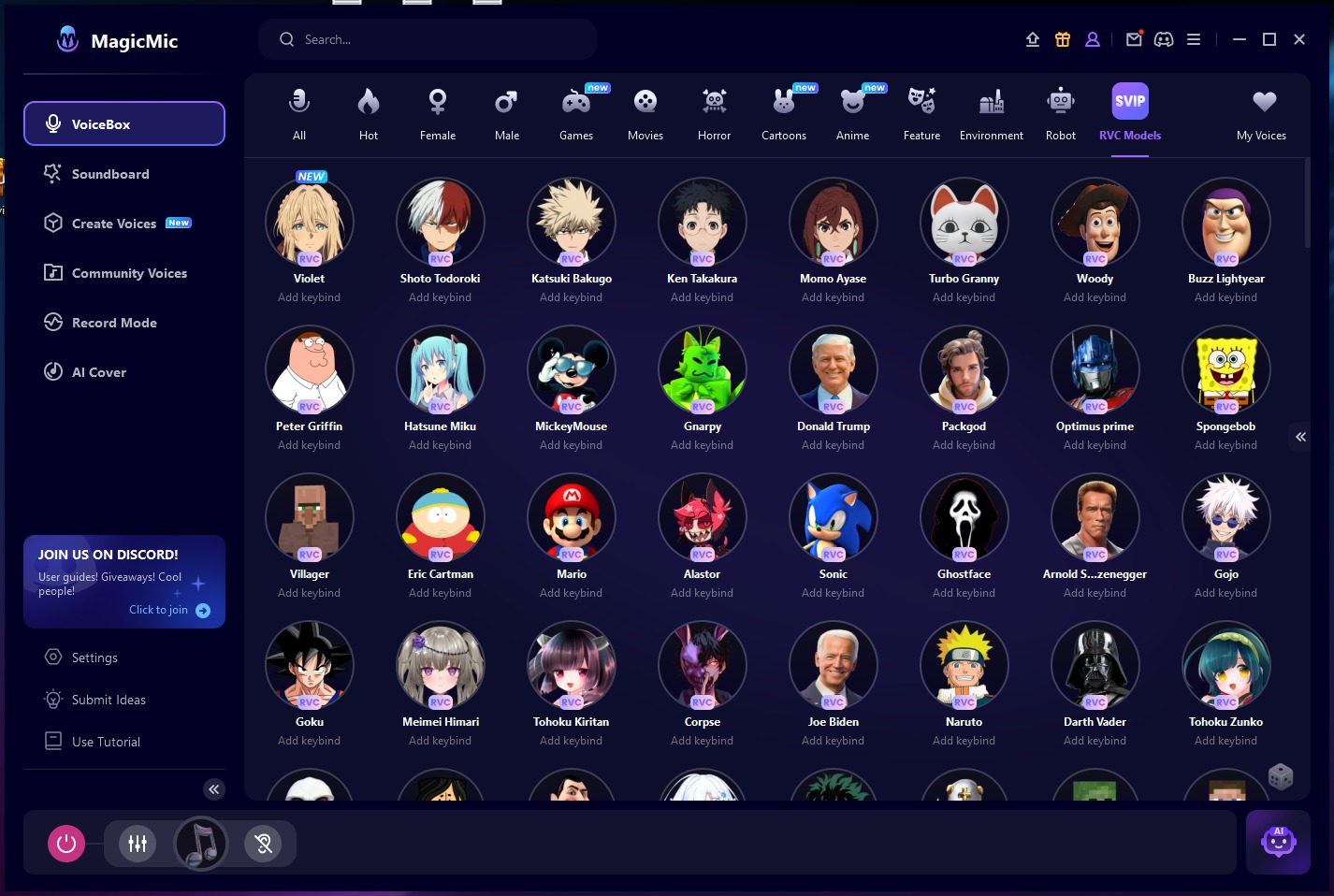Select the Peter Griffin voice
Viewport: 1334px width, 896px height.
point(310,370)
